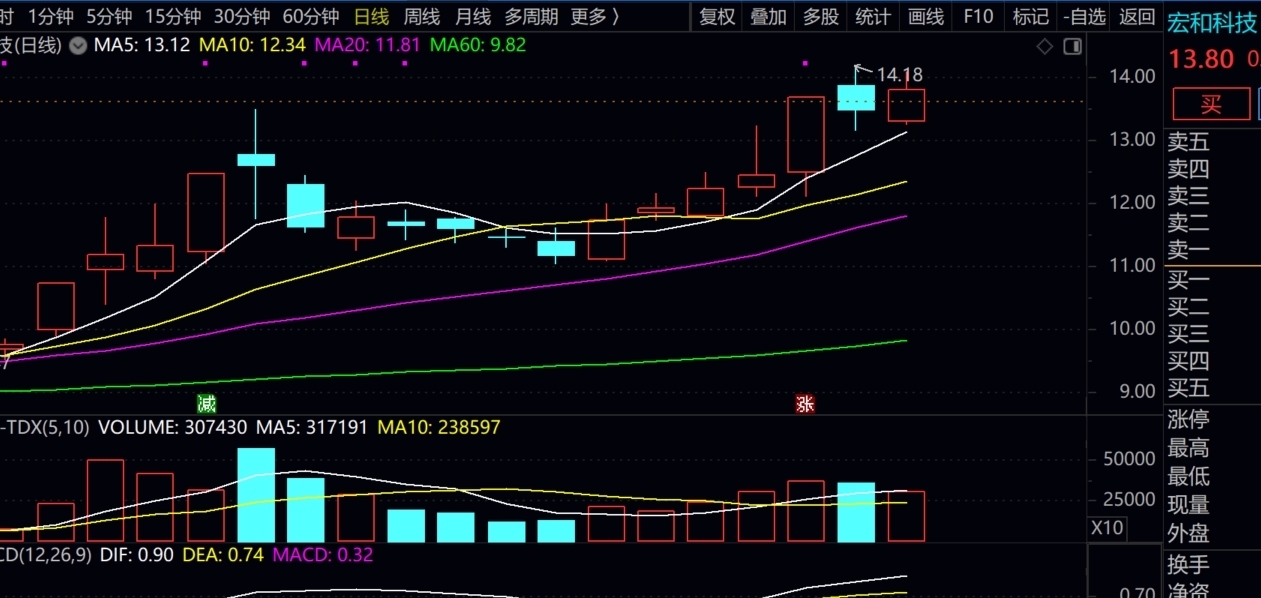Click the diamond marker icon above the chart

click(x=1045, y=46)
